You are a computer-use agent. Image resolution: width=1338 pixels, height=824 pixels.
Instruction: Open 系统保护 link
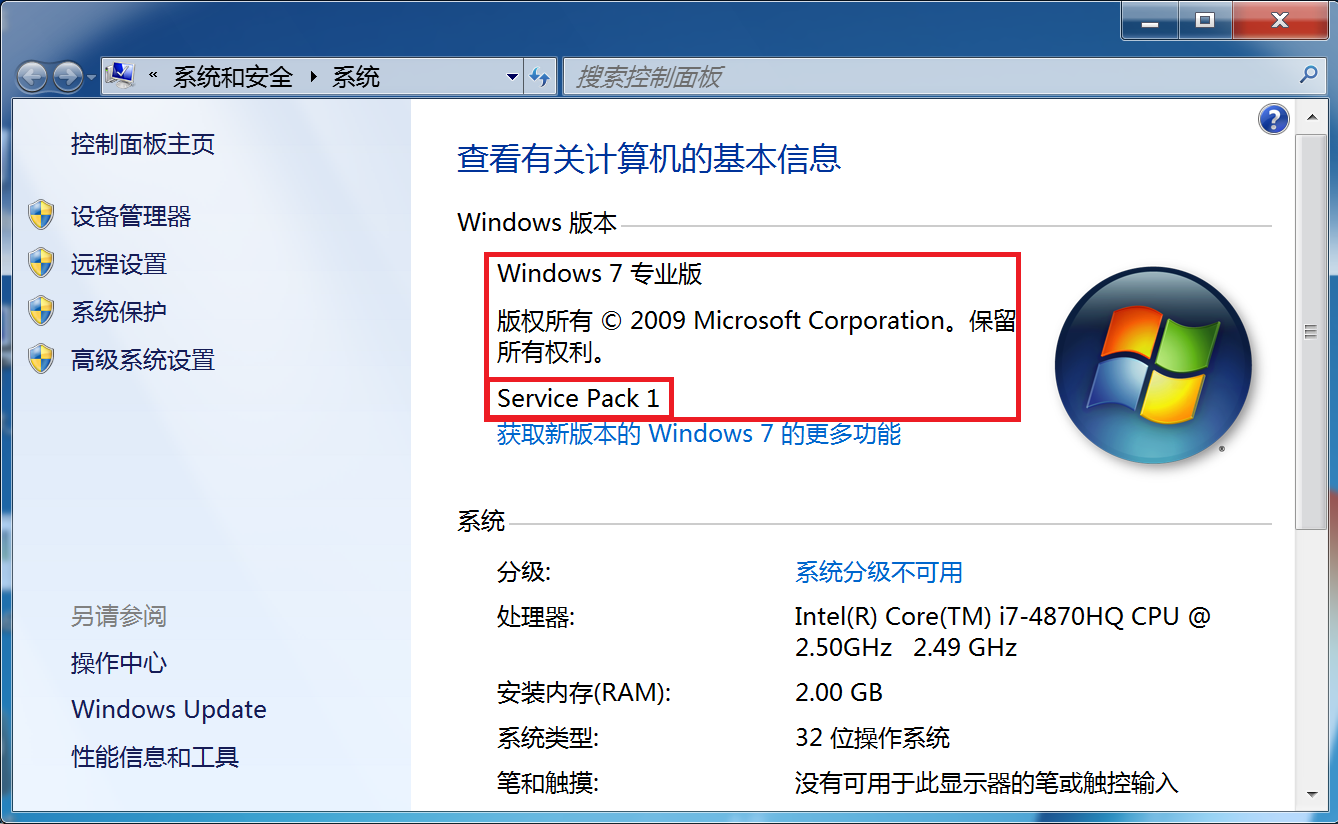tap(119, 312)
